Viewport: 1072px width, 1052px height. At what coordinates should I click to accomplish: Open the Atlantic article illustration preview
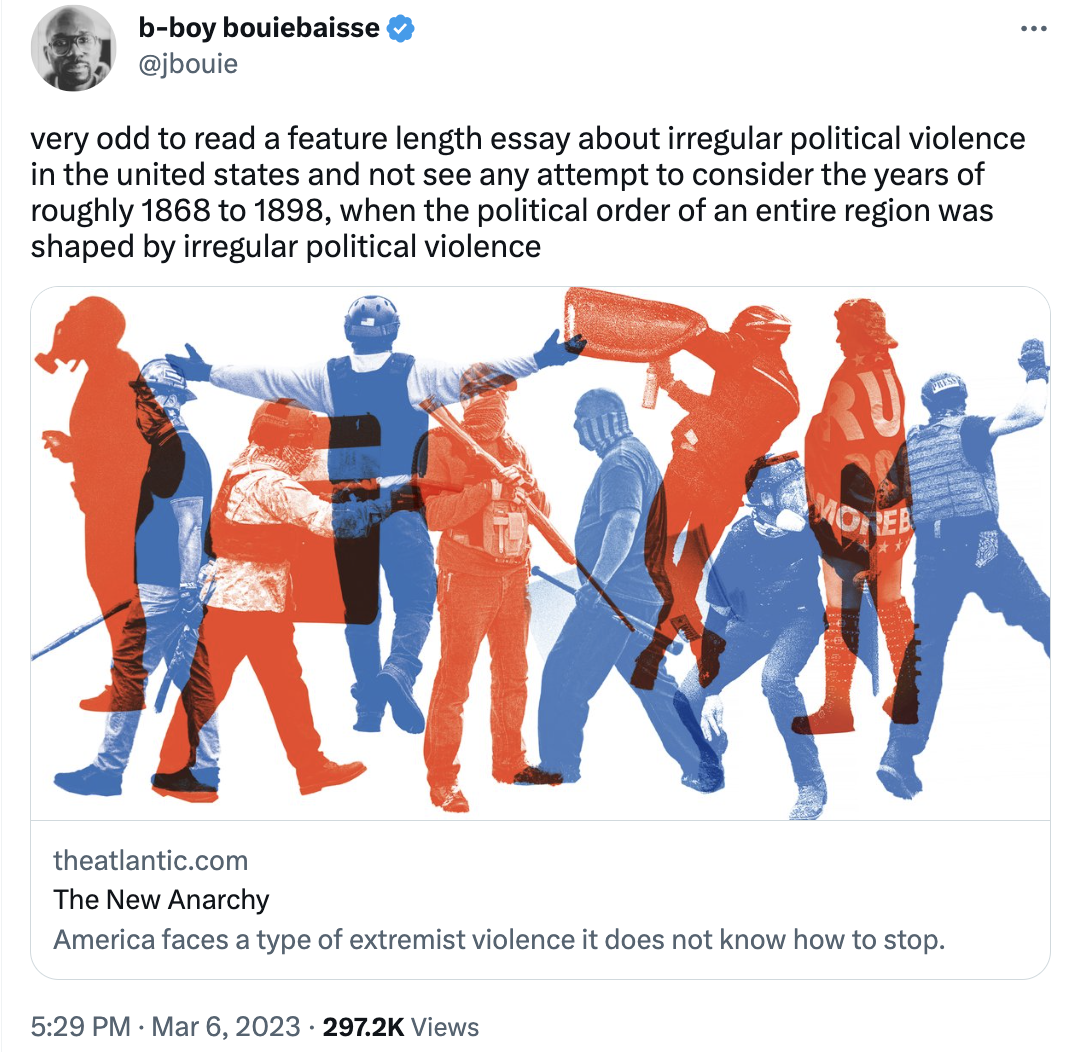540,553
